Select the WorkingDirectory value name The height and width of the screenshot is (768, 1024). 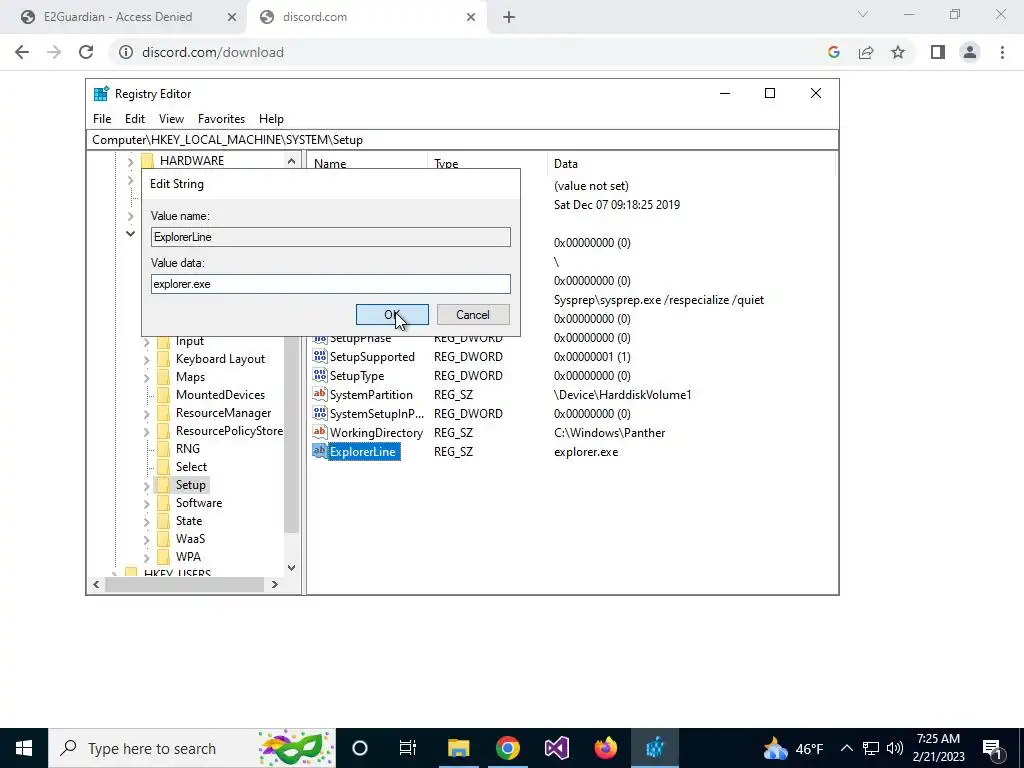coord(376,433)
